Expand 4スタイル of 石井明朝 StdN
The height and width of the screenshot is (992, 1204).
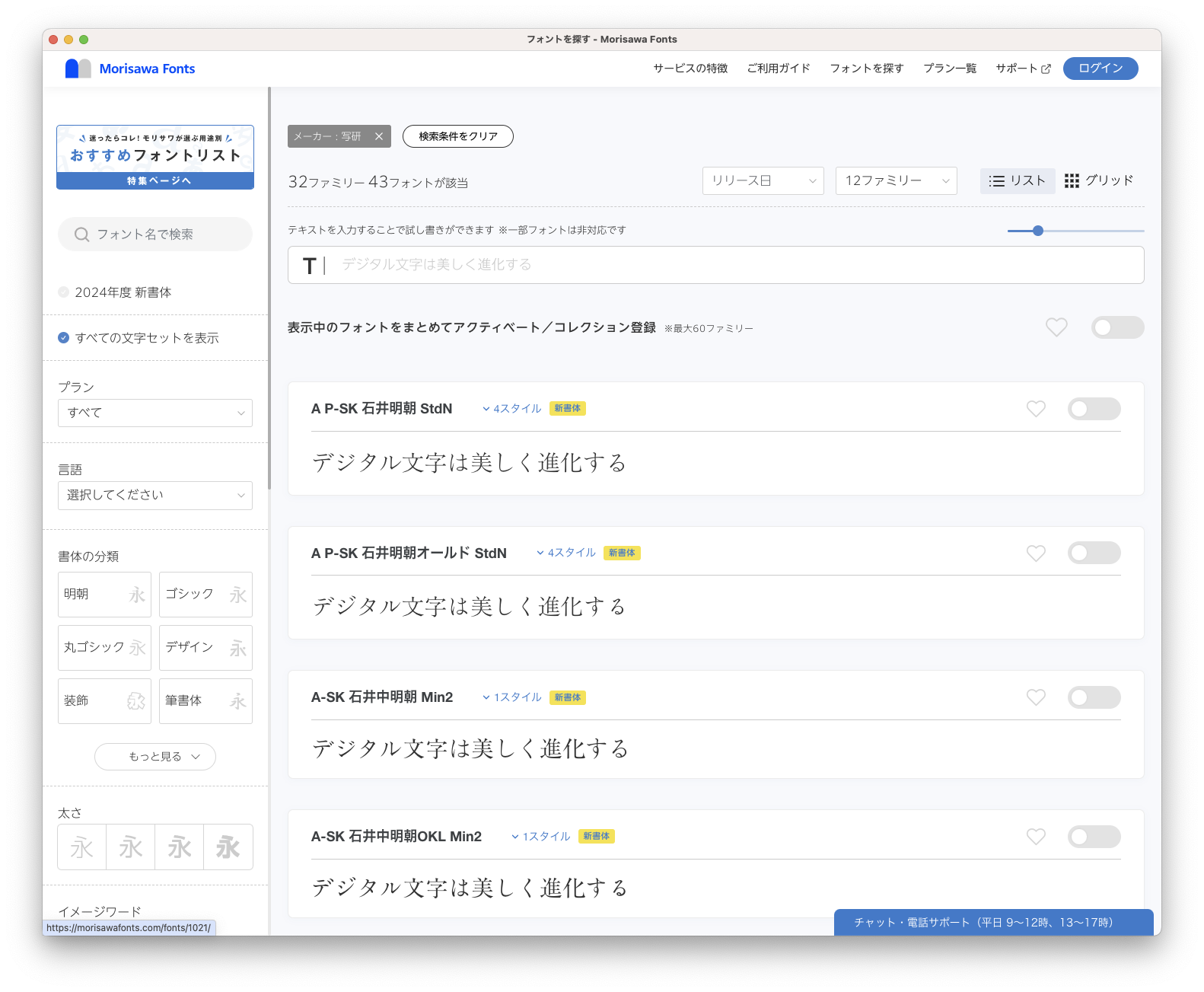(511, 409)
